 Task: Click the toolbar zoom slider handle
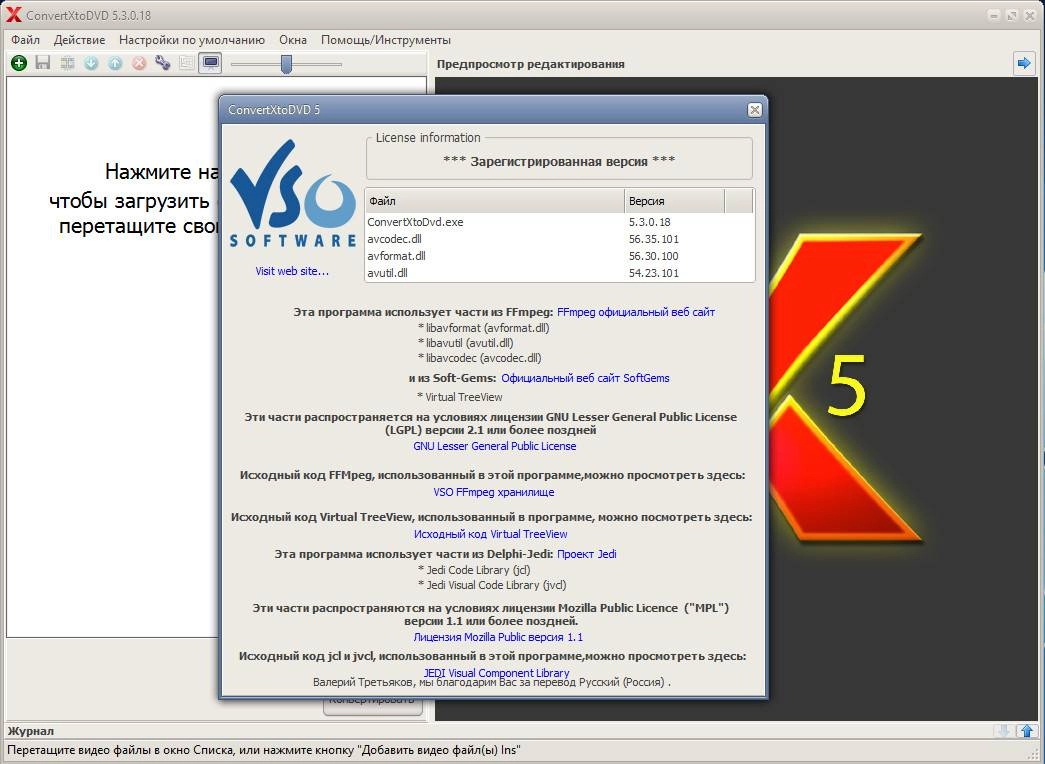pyautogui.click(x=287, y=64)
